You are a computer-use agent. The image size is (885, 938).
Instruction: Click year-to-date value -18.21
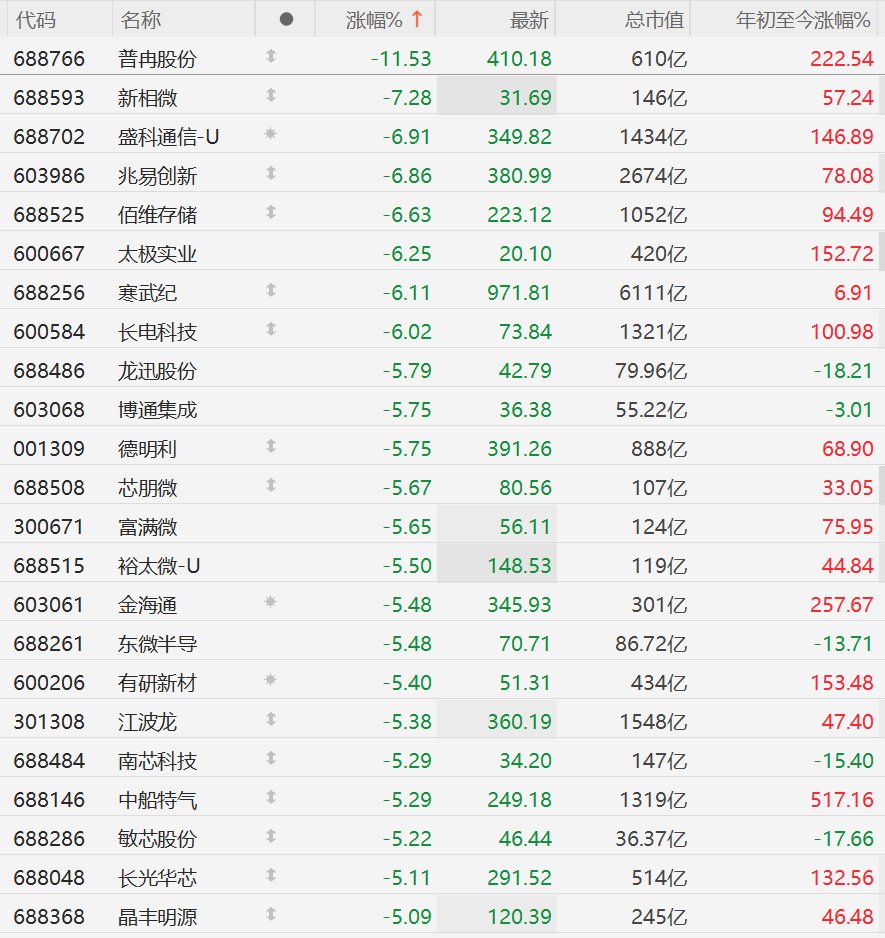(843, 371)
